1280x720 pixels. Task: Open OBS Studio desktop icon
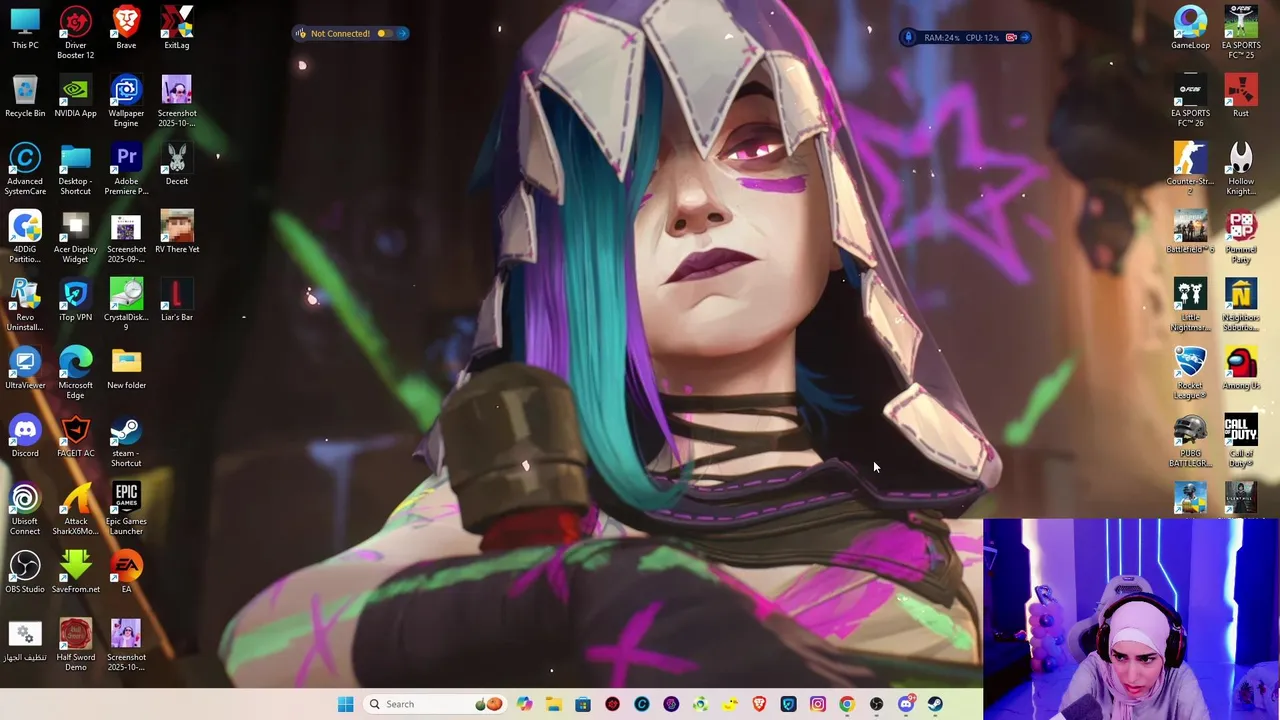[25, 572]
